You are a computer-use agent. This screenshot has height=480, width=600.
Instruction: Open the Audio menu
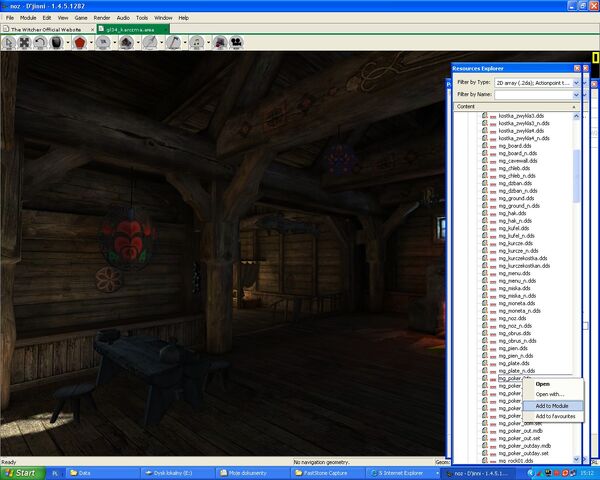coord(123,18)
